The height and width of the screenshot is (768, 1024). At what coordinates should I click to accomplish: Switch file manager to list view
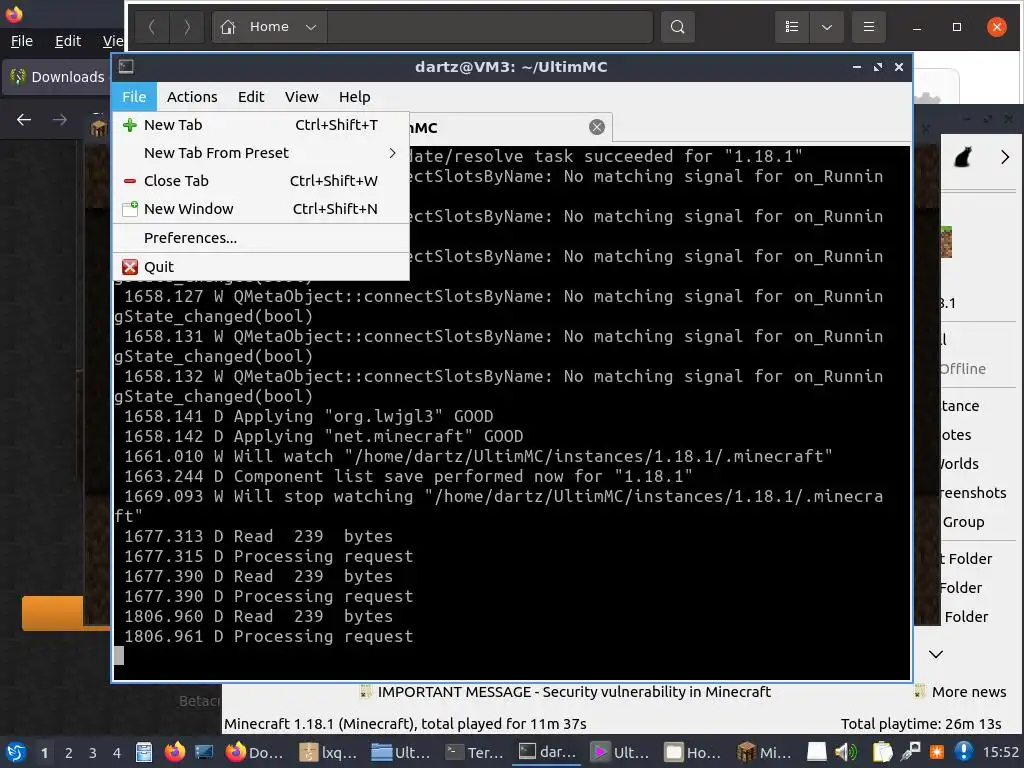click(x=792, y=27)
